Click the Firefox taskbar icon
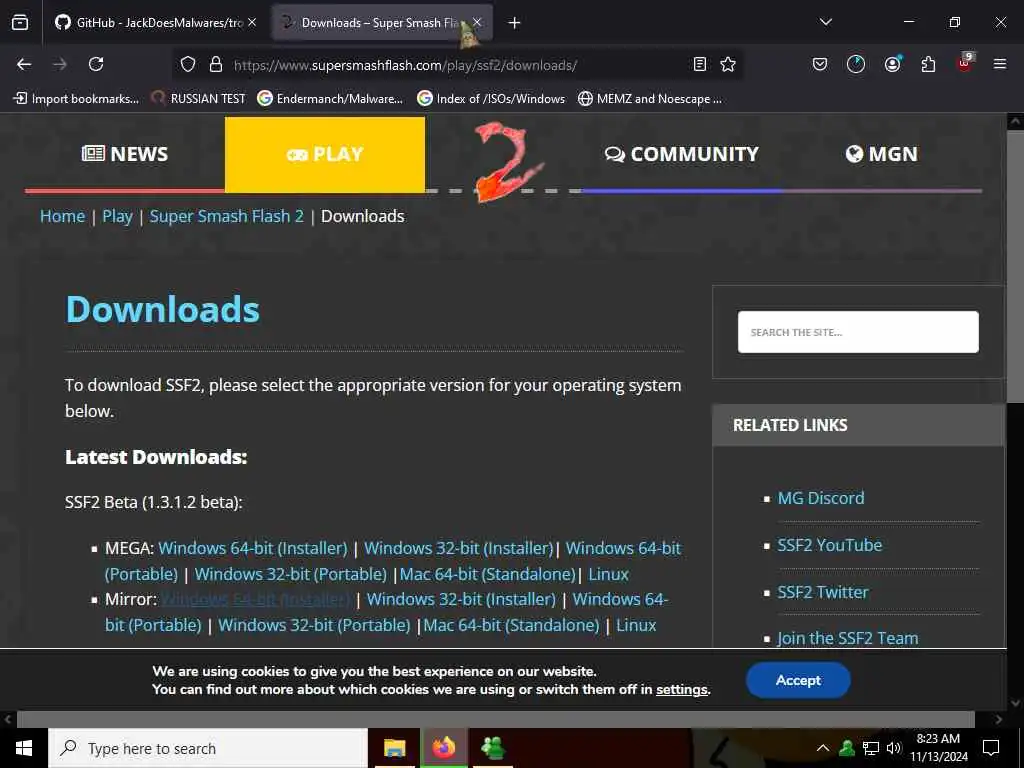The width and height of the screenshot is (1024, 768). point(443,748)
